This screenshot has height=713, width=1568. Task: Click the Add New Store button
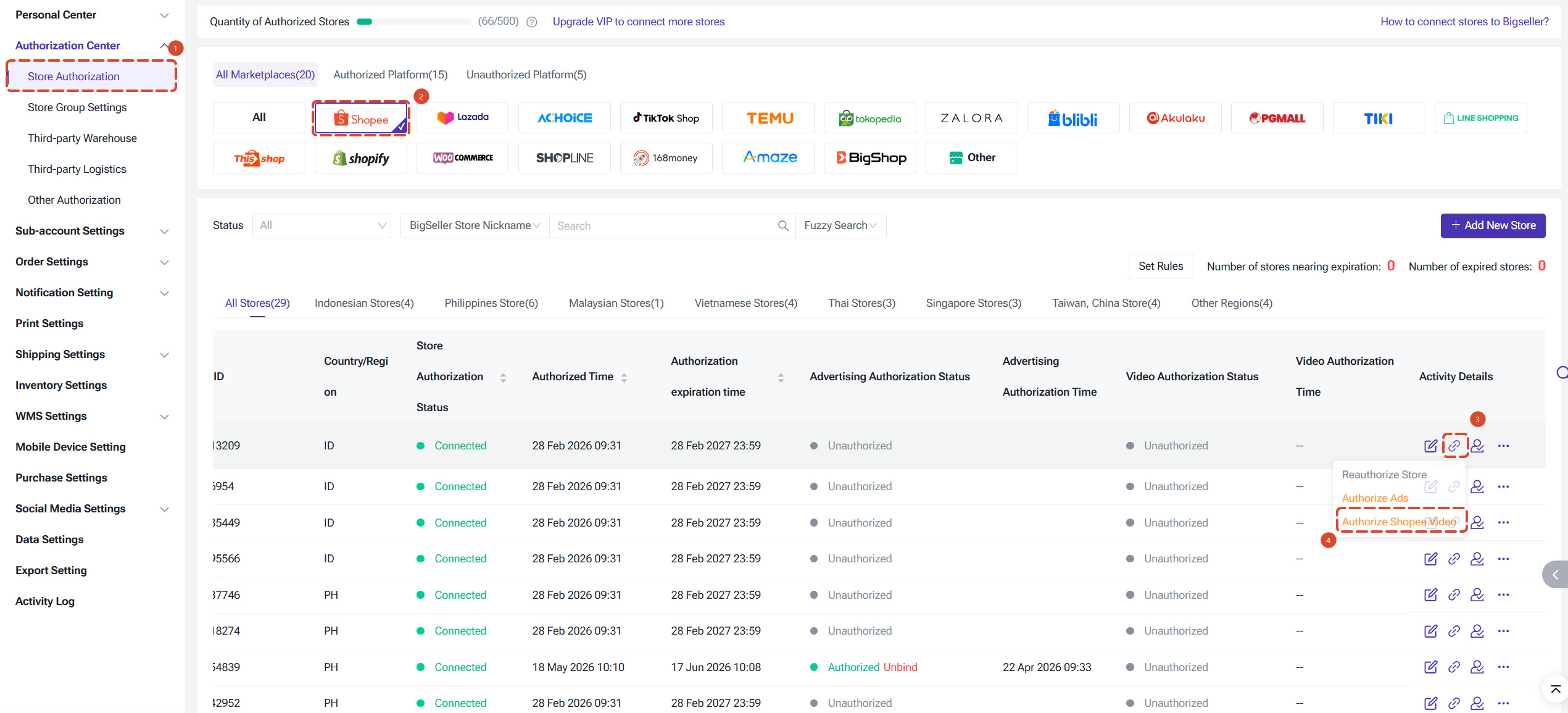(1493, 226)
